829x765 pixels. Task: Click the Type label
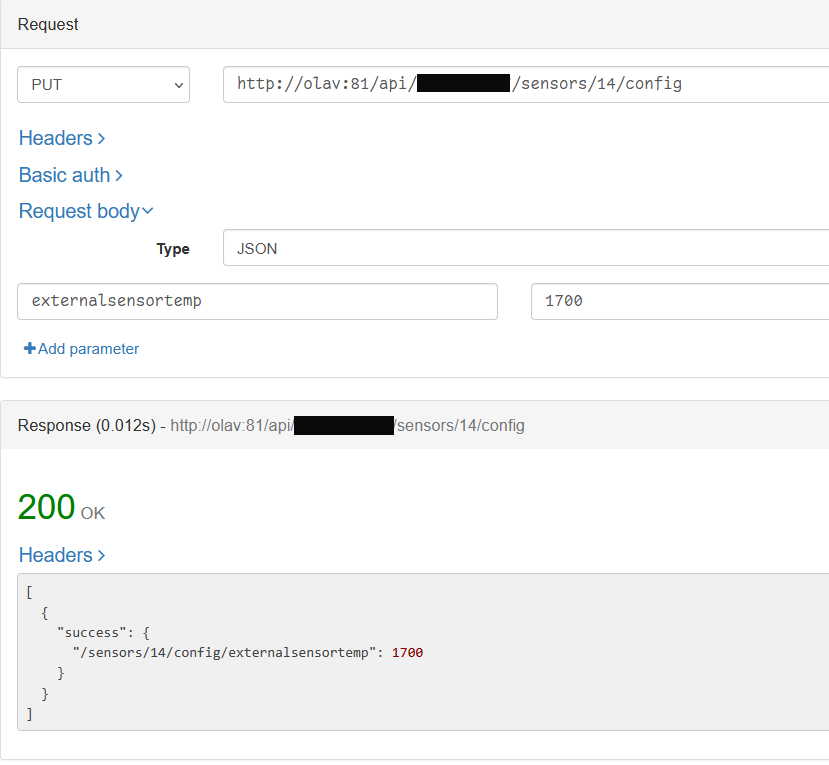coord(173,249)
